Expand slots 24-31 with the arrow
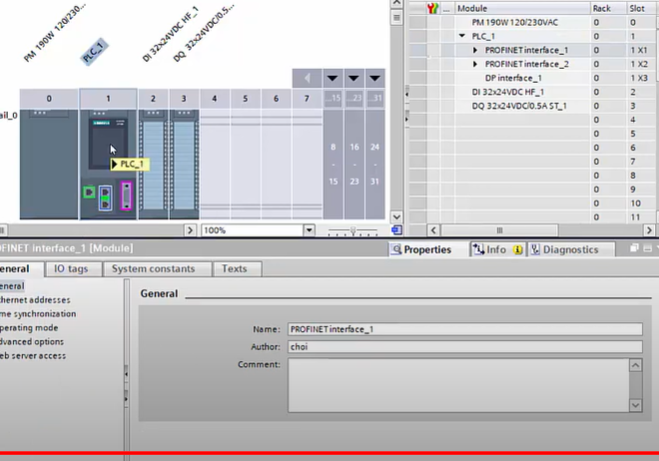The image size is (659, 461). click(x=375, y=78)
